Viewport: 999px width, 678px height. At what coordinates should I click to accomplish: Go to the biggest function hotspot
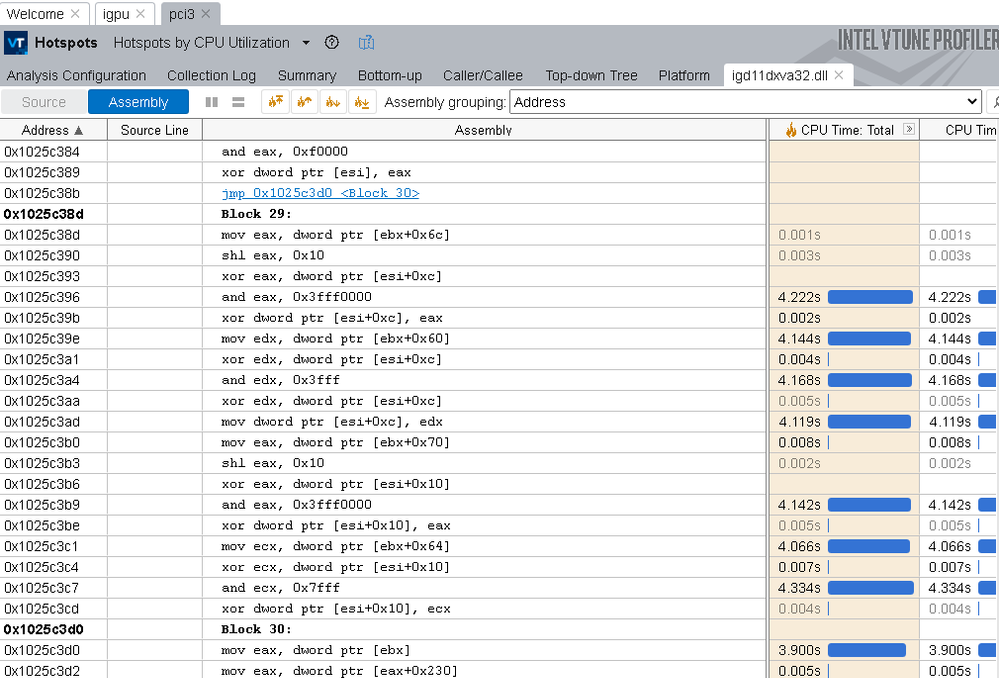pos(275,102)
